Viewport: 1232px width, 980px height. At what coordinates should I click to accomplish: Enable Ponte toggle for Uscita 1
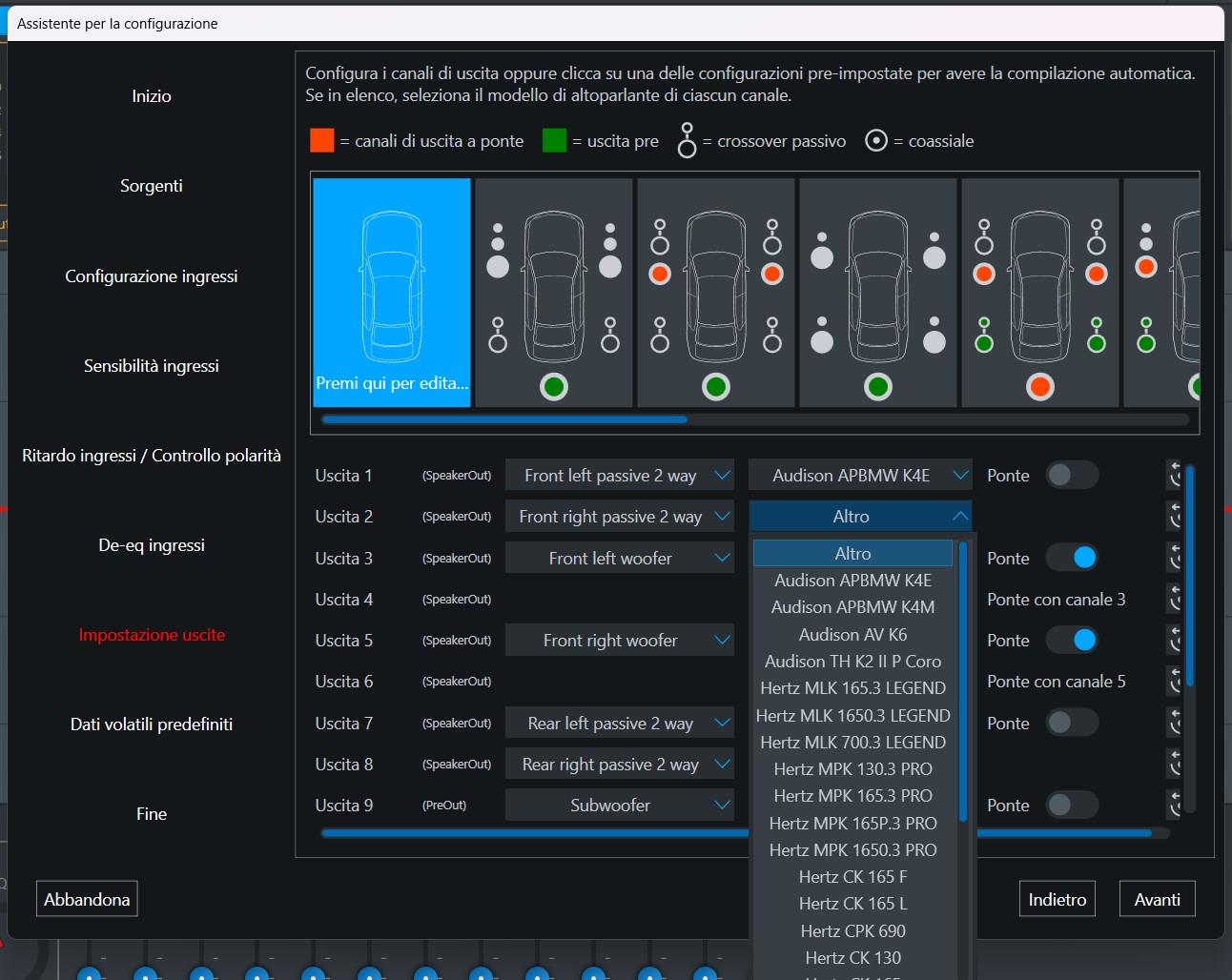click(x=1072, y=475)
